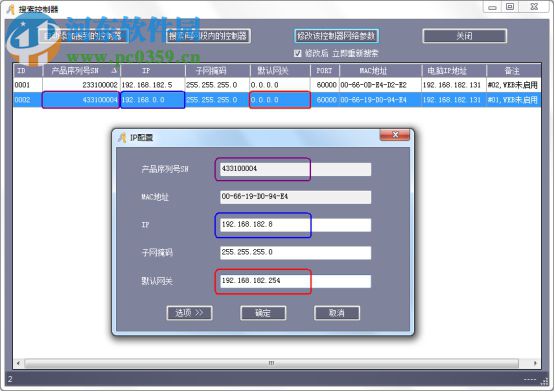Click the 电脑IP地址 column header
This screenshot has width=555, height=392.
coord(454,71)
